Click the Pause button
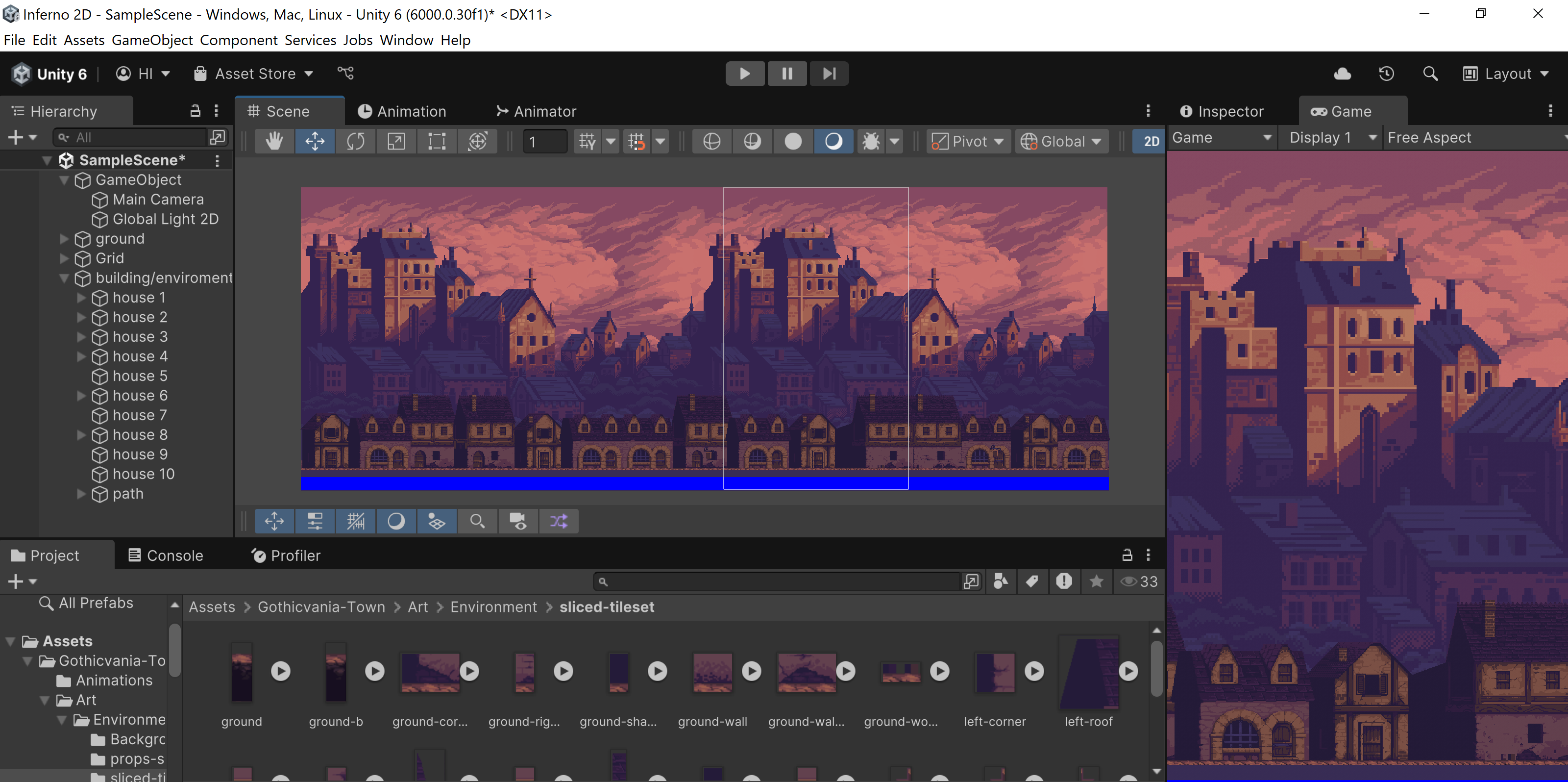 787,74
